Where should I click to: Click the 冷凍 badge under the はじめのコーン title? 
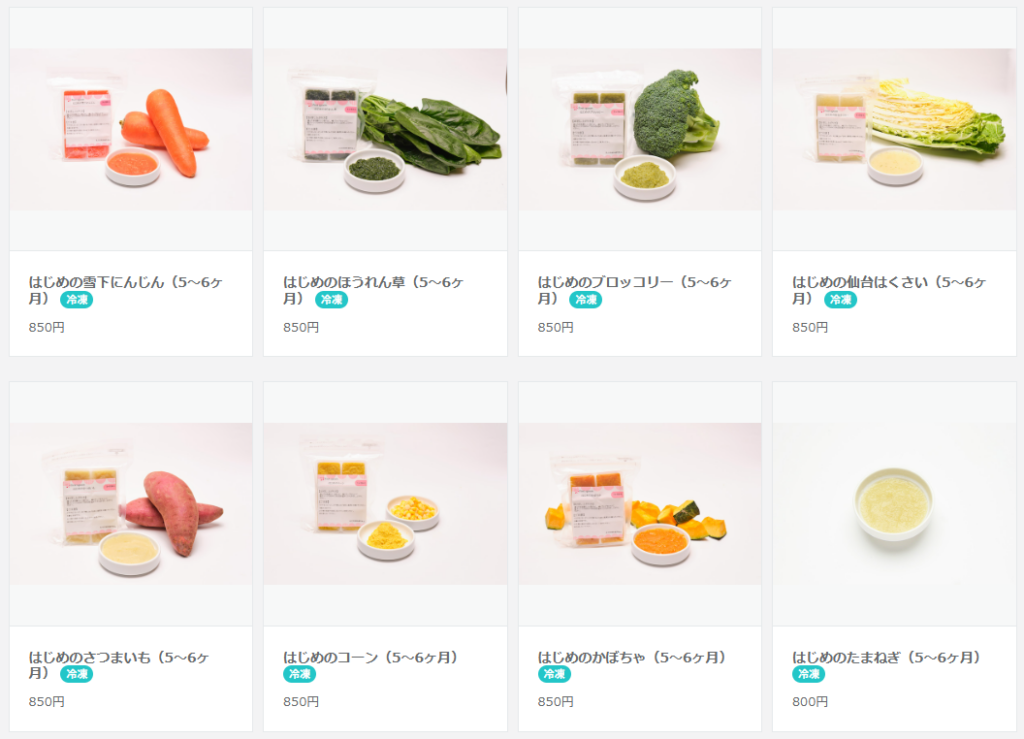[x=299, y=674]
